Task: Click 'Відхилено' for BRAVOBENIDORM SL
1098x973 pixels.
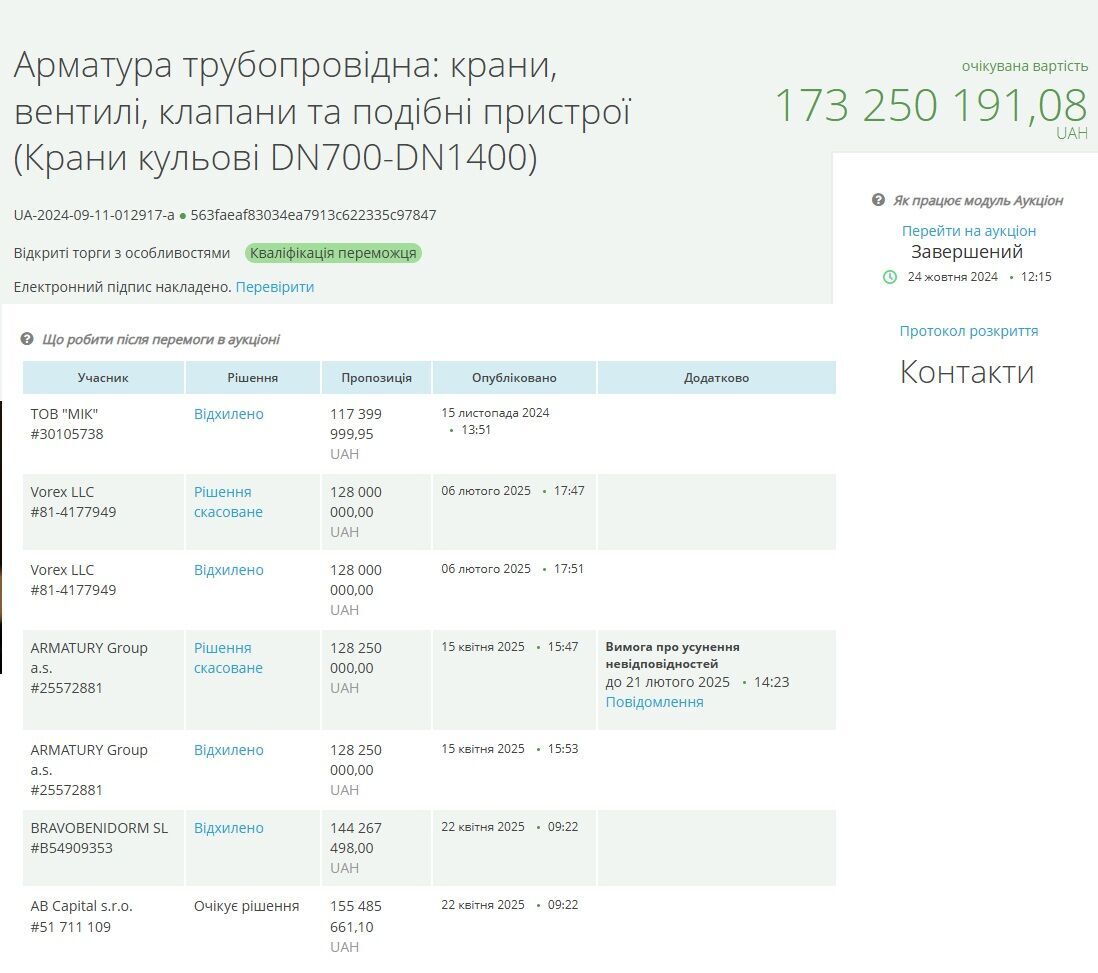Action: click(229, 828)
